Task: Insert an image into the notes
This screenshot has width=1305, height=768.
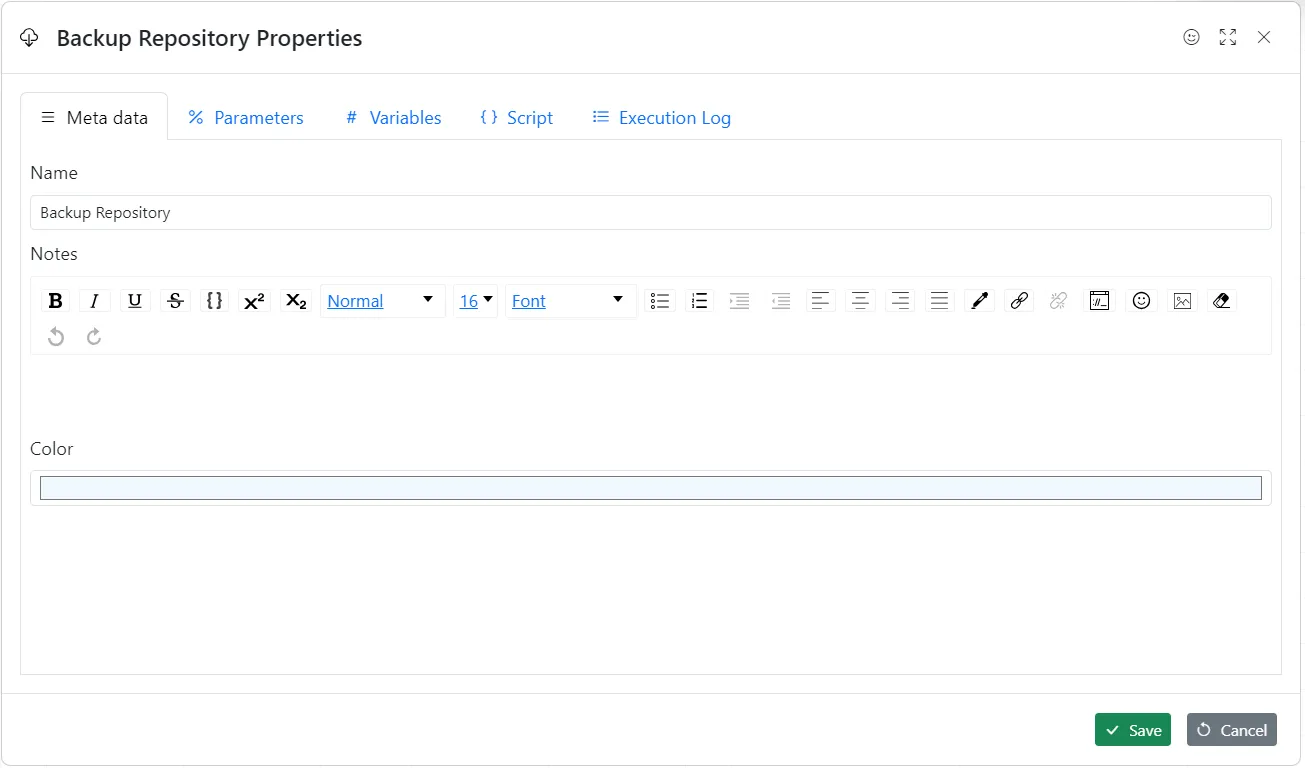Action: [1181, 300]
